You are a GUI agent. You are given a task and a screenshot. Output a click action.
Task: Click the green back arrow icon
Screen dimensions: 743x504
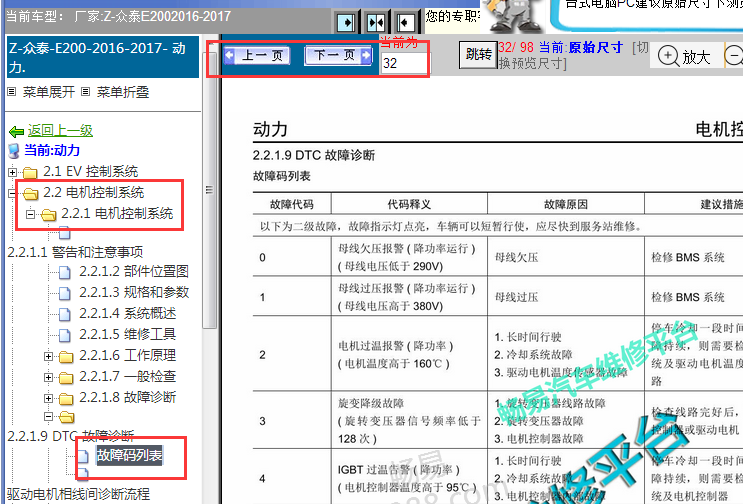pos(17,131)
